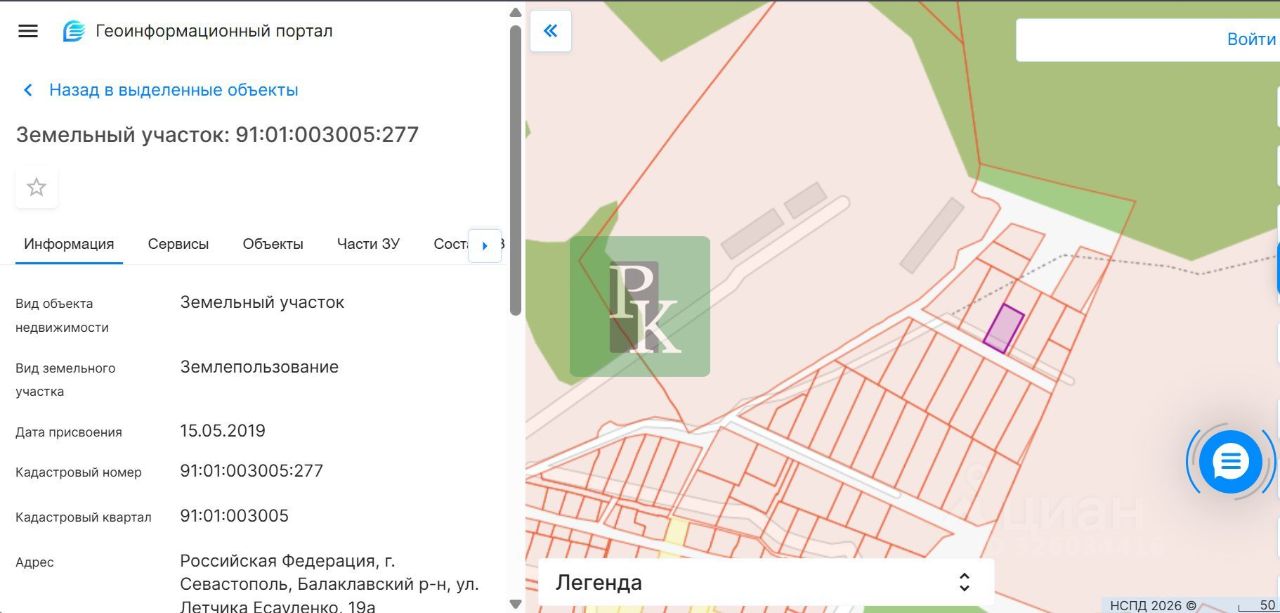Collapse the side panel with double chevron

(550, 31)
